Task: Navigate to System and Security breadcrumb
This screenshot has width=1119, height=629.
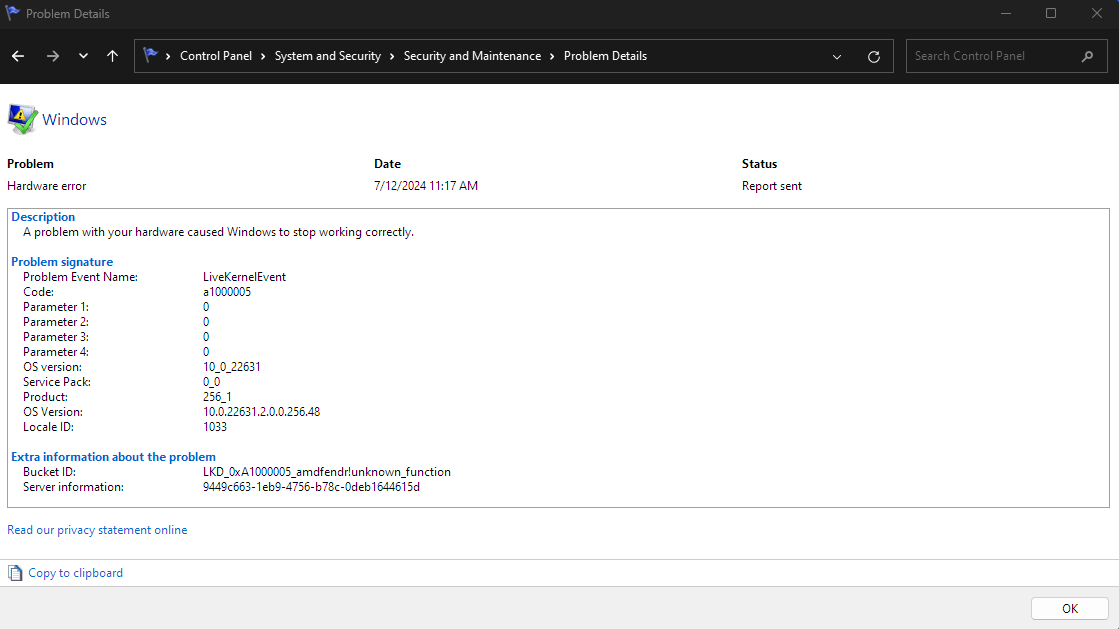Action: point(328,56)
